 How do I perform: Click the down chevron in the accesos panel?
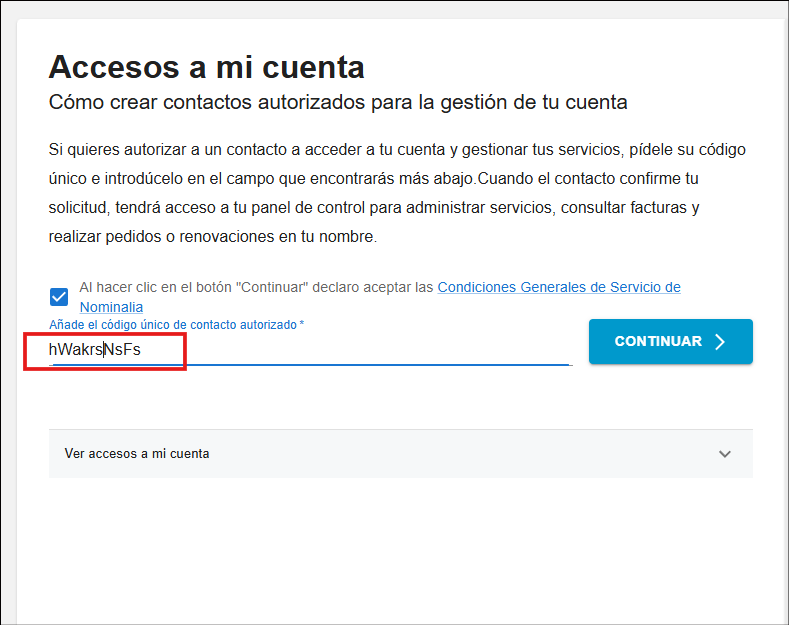coord(725,453)
